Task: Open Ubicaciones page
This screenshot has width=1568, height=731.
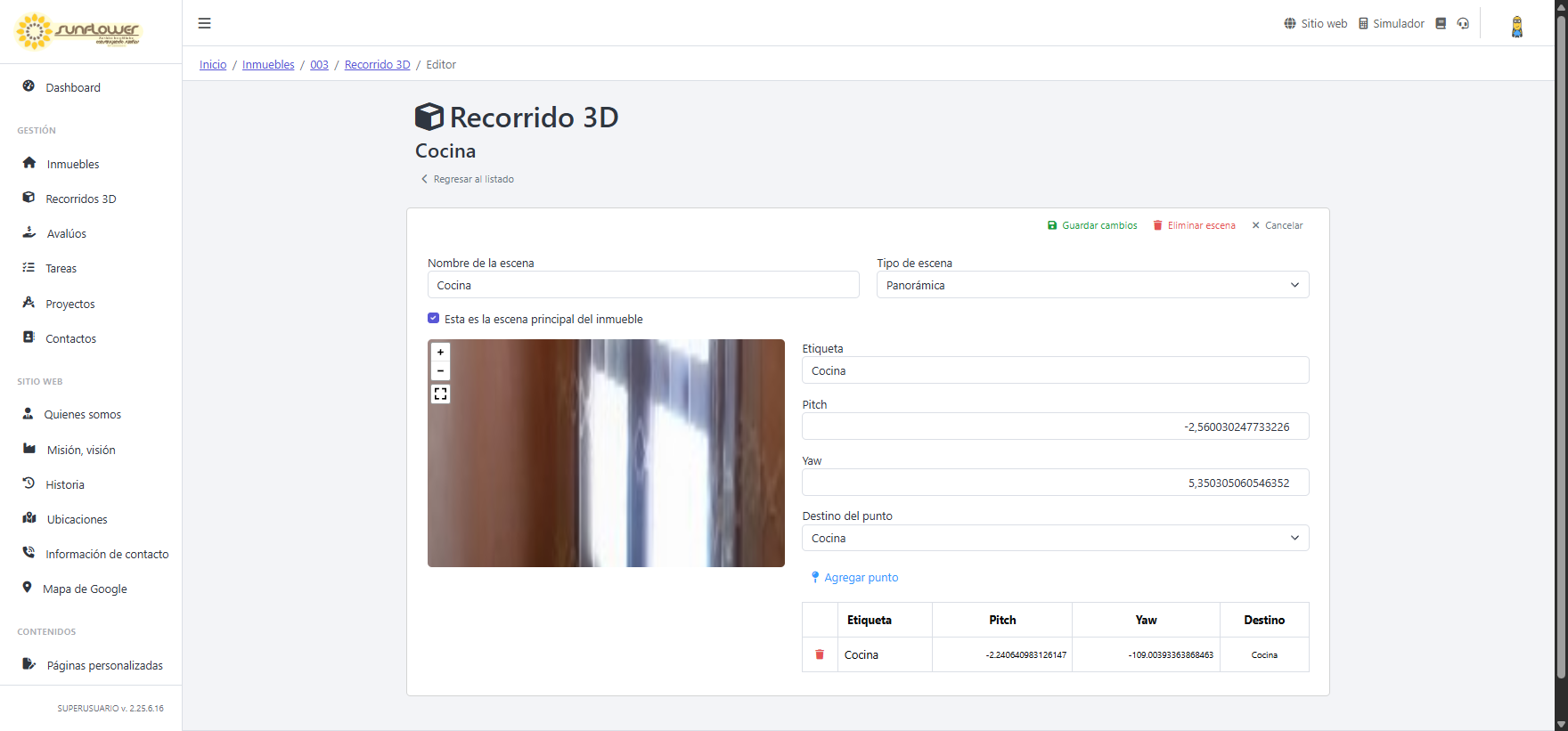Action: (x=77, y=519)
